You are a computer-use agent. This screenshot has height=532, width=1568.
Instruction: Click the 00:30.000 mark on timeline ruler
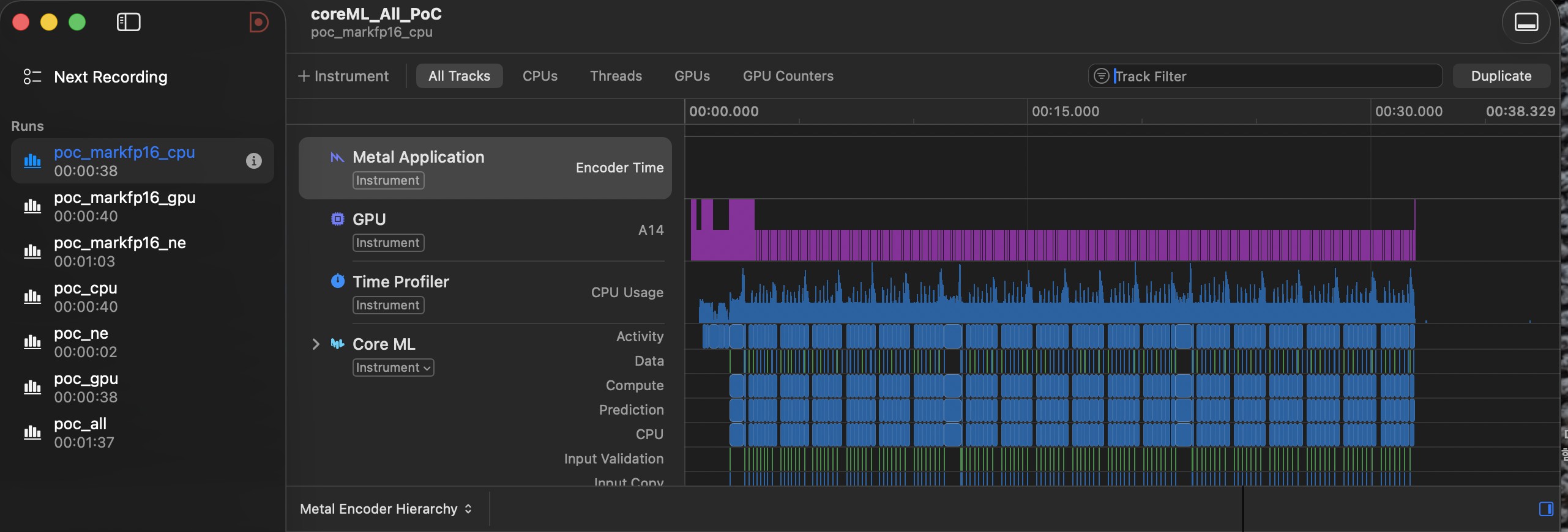[x=1409, y=111]
